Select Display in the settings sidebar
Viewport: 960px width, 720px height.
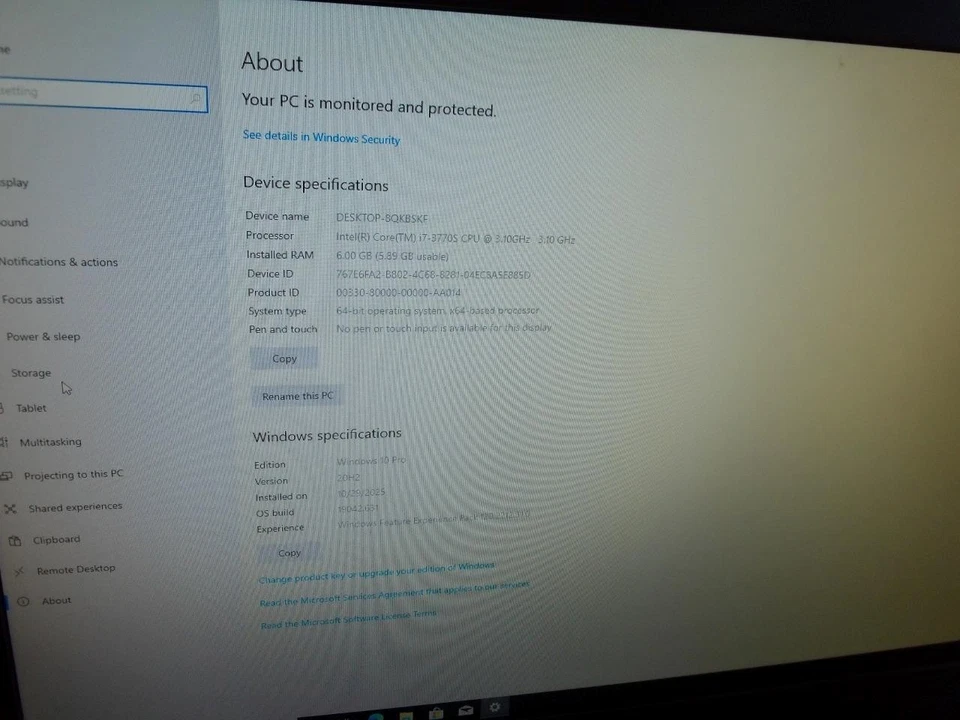tap(14, 182)
